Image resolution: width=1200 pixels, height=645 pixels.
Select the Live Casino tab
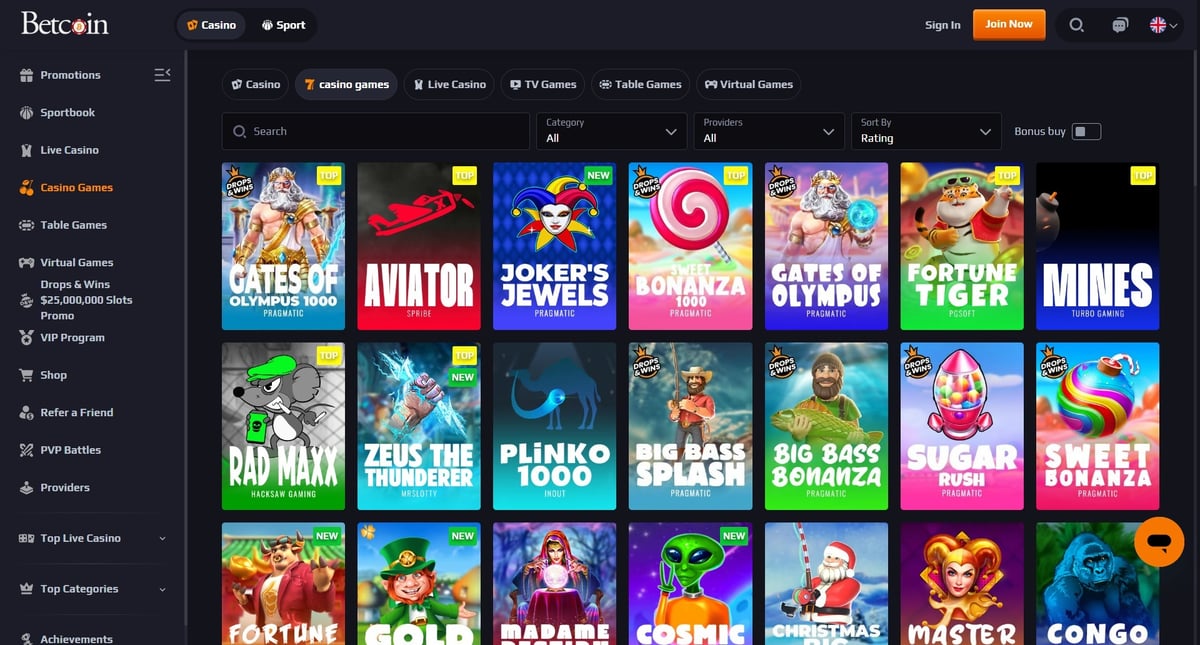[448, 84]
